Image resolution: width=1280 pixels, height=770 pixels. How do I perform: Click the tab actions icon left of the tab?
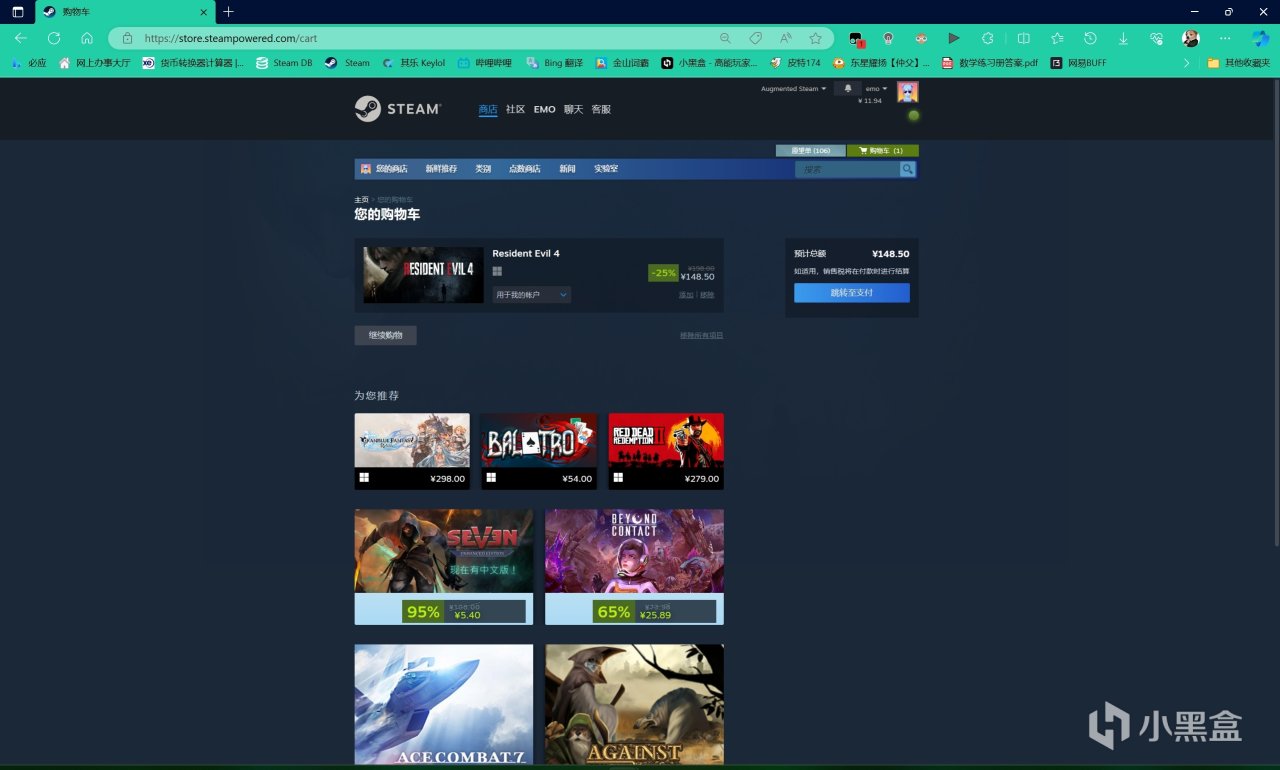tap(17, 12)
